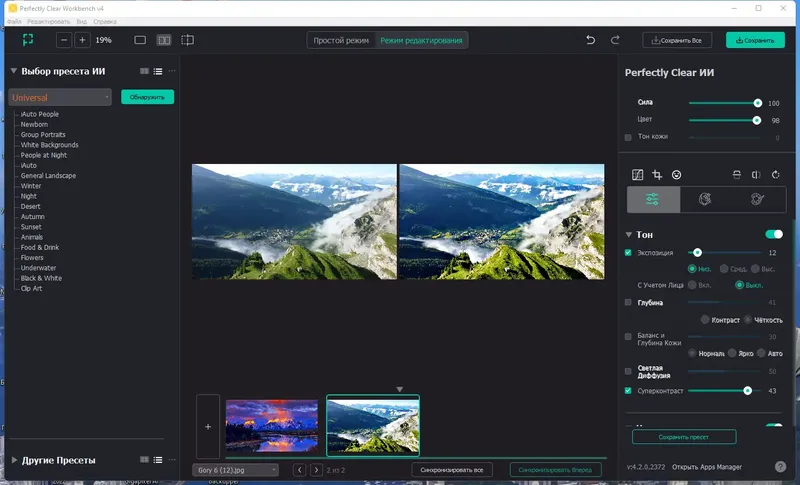Expand the Другие Пресеты section
Screen dimensions: 800x485
coord(15,460)
